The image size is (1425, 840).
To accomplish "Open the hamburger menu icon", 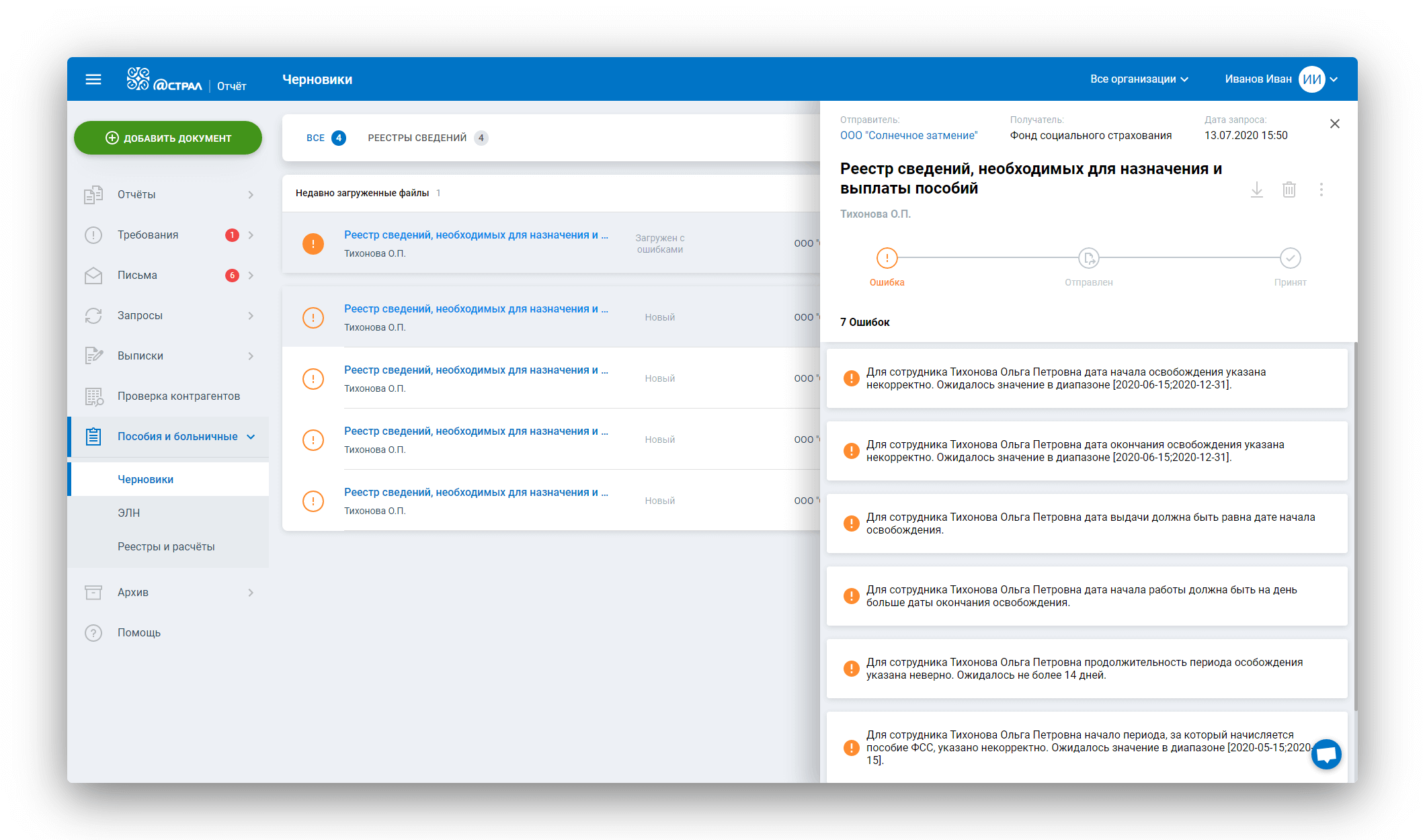I will click(x=93, y=79).
